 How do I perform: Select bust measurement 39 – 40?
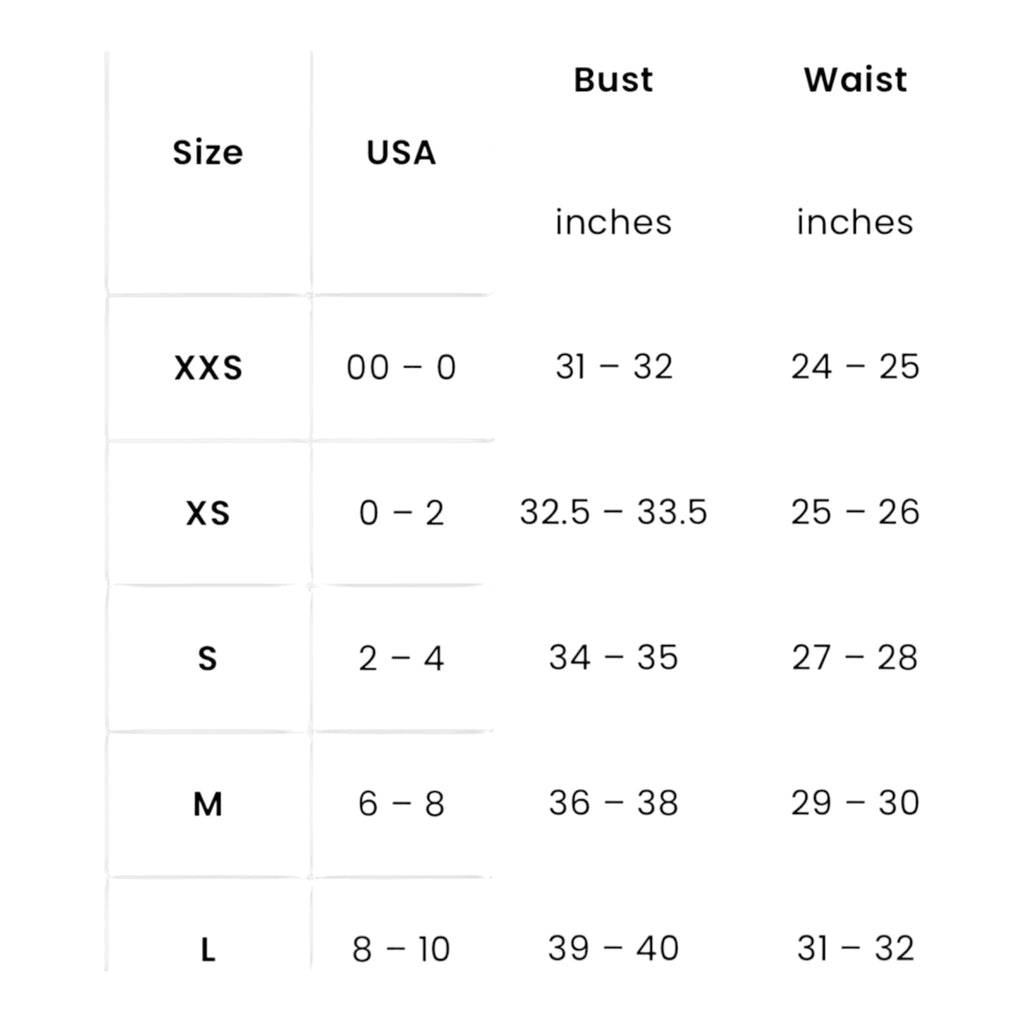(613, 948)
